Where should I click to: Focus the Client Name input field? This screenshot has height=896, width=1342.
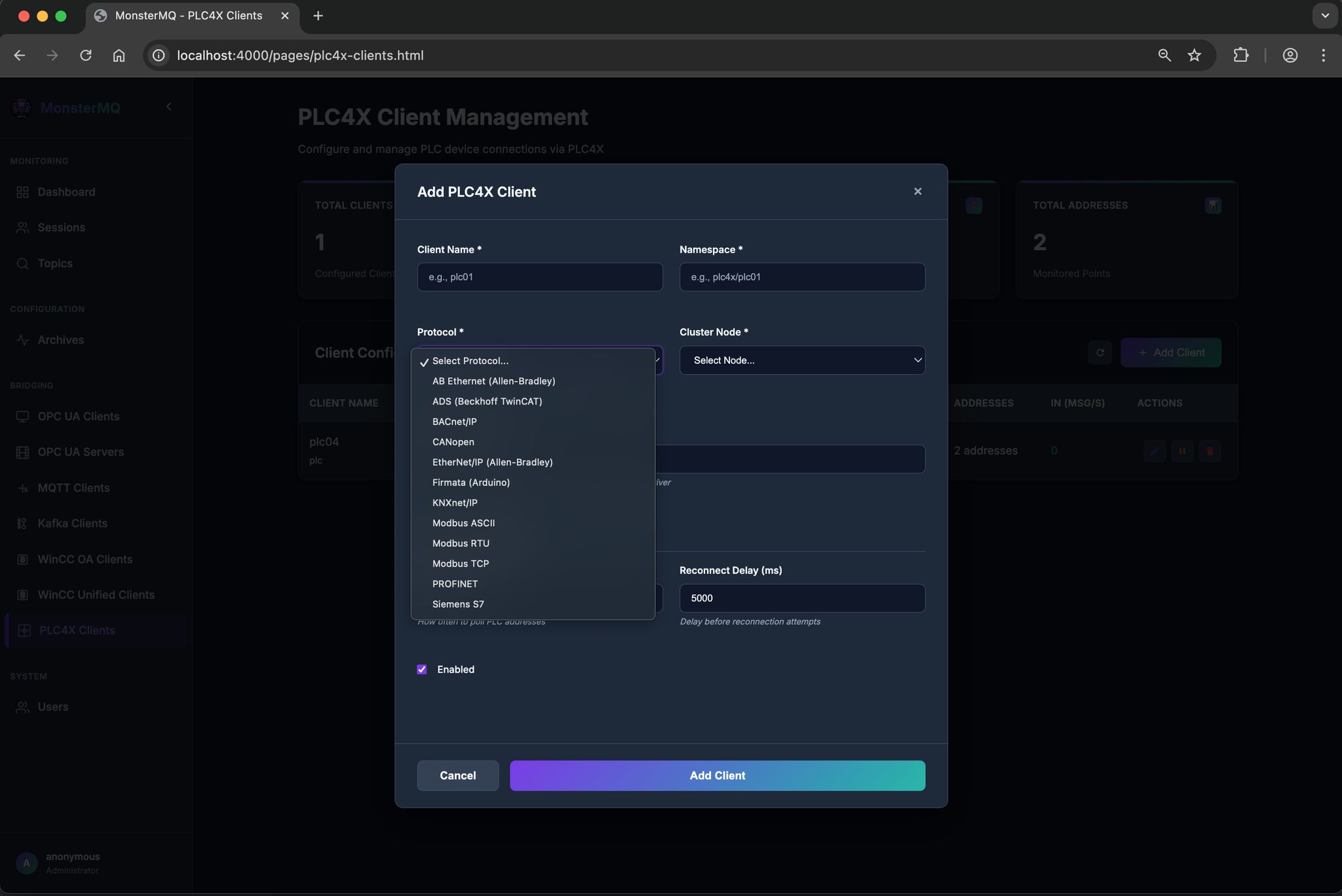pos(539,277)
